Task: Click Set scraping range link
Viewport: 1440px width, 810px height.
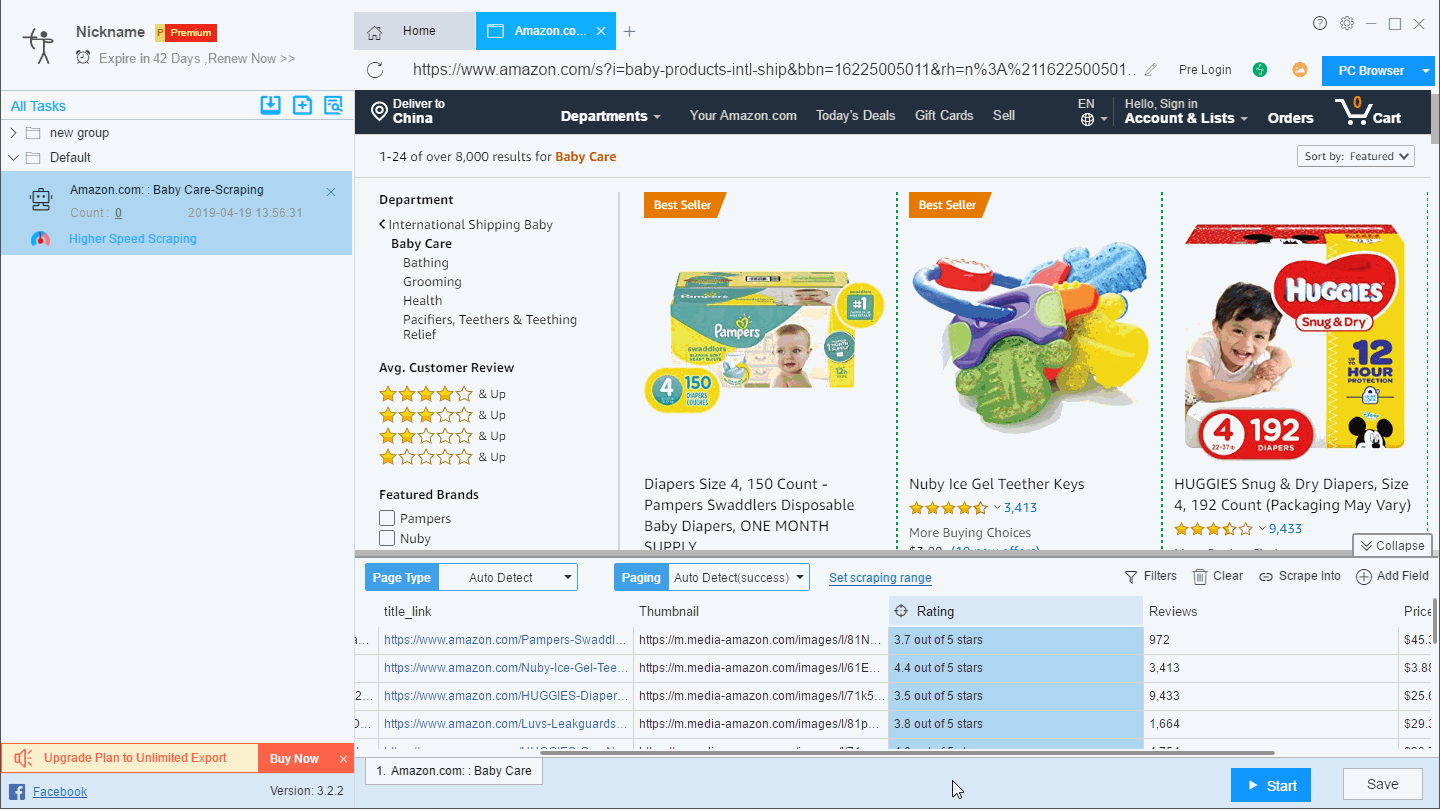Action: pyautogui.click(x=880, y=578)
